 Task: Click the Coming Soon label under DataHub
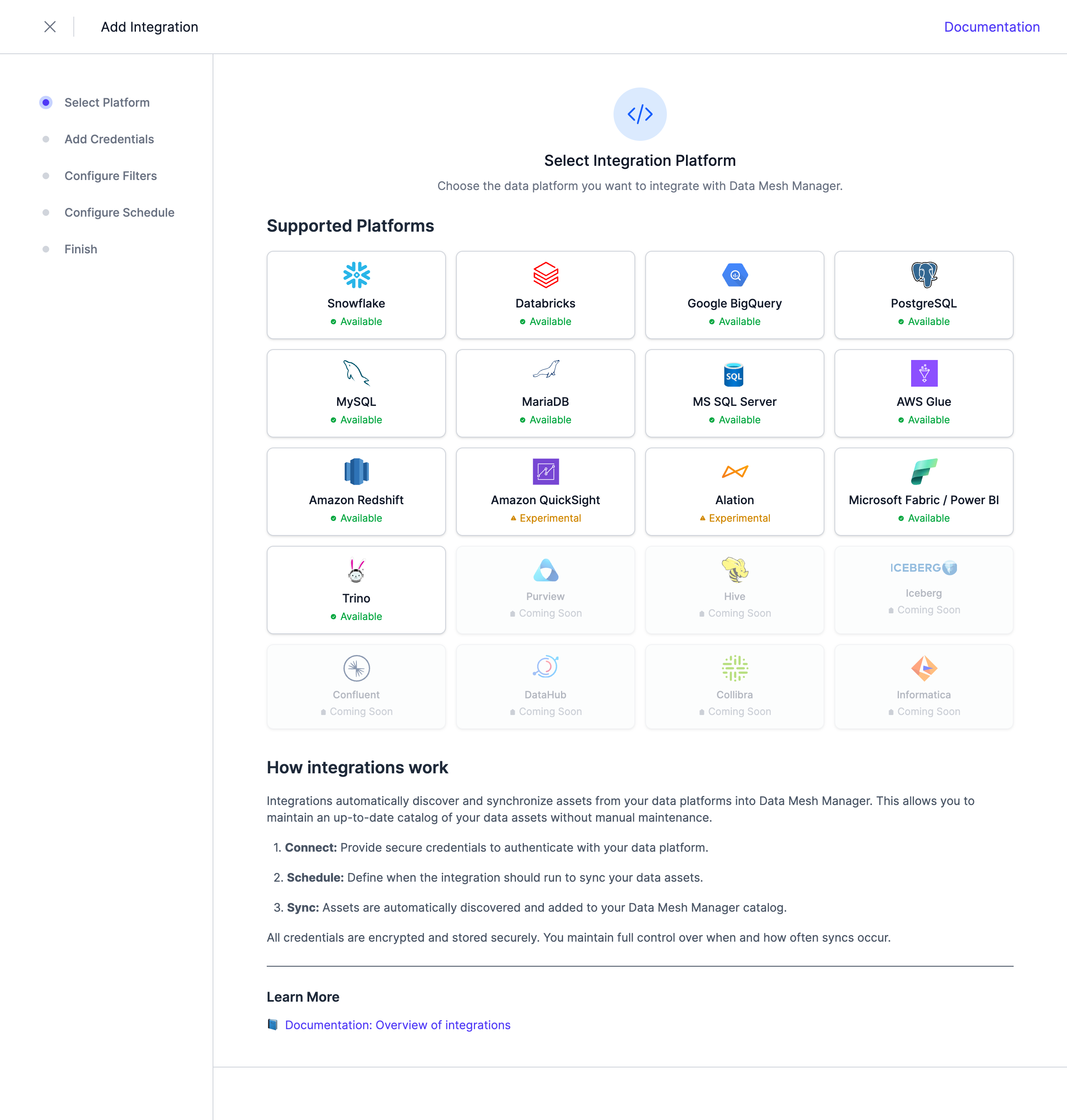pos(546,711)
